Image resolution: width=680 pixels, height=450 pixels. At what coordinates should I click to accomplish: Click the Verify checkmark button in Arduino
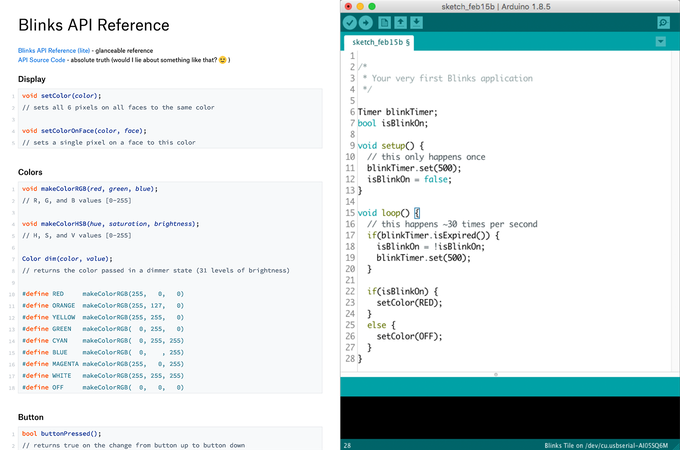pyautogui.click(x=350, y=23)
